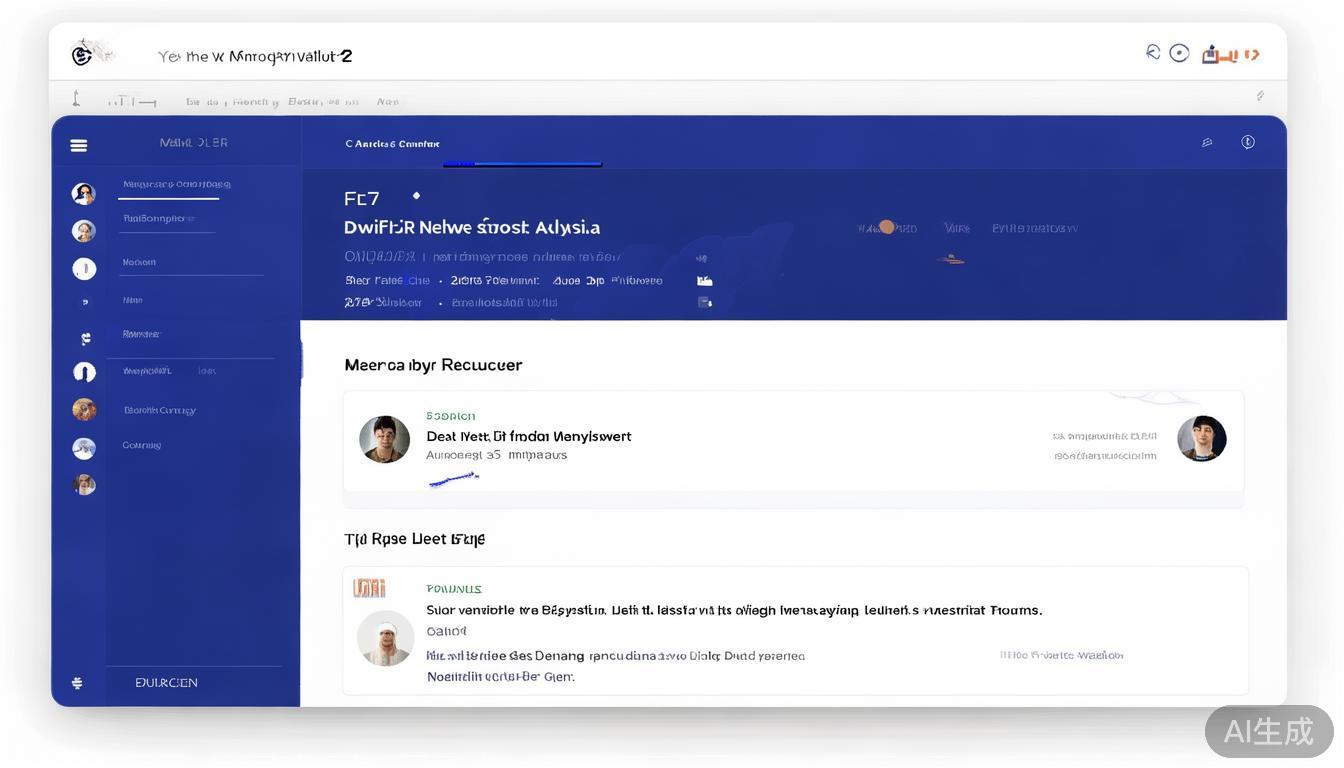Click the app logo in the top-left corner
This screenshot has width=1344, height=768.
coord(83,54)
